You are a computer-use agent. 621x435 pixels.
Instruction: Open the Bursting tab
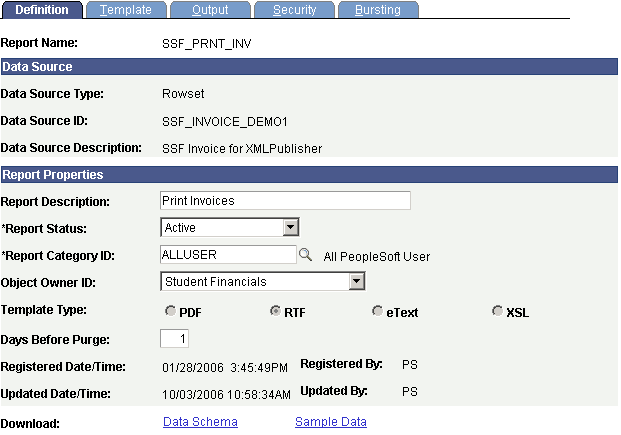coord(378,10)
